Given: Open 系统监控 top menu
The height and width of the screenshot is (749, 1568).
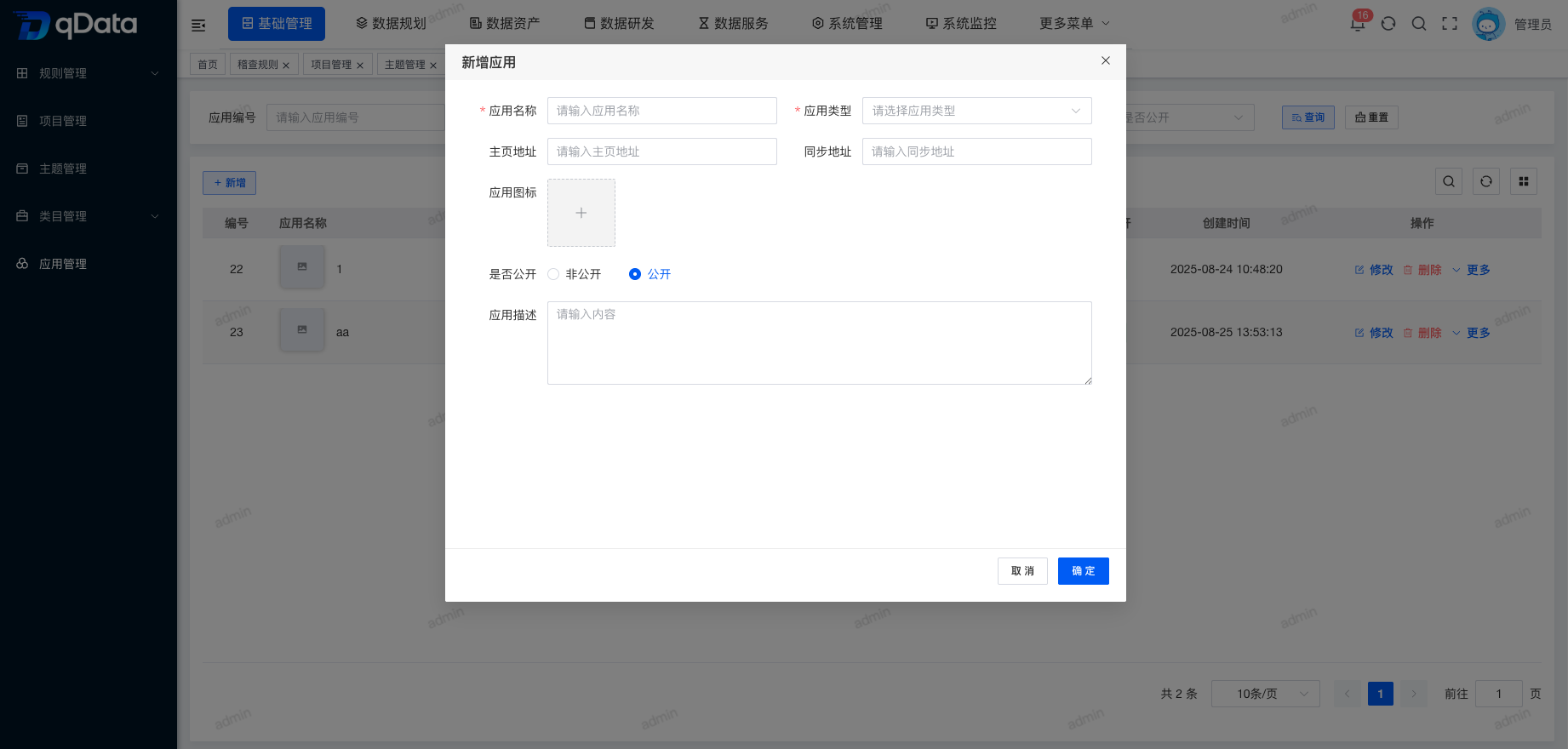Looking at the screenshot, I should click(x=961, y=24).
